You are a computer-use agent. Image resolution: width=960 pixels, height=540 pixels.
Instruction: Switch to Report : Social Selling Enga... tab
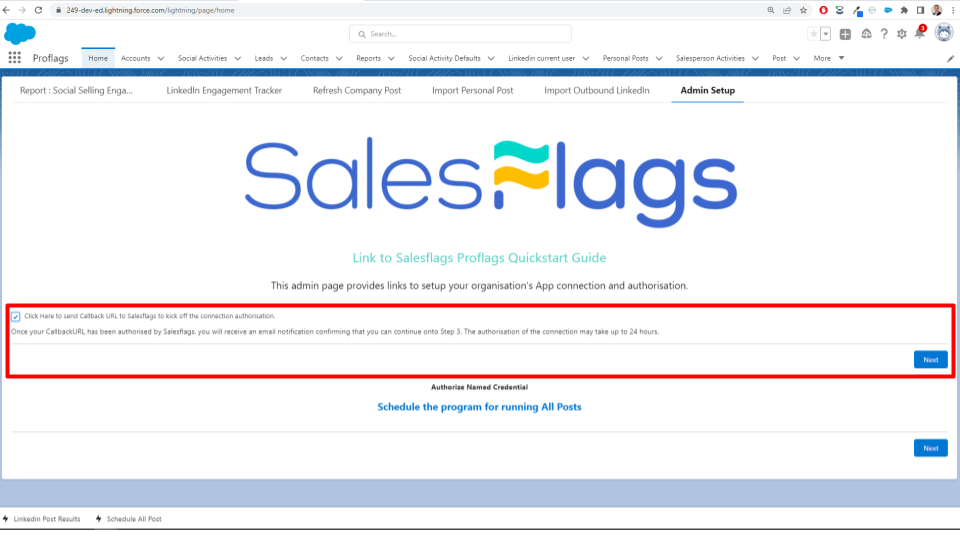click(x=76, y=90)
